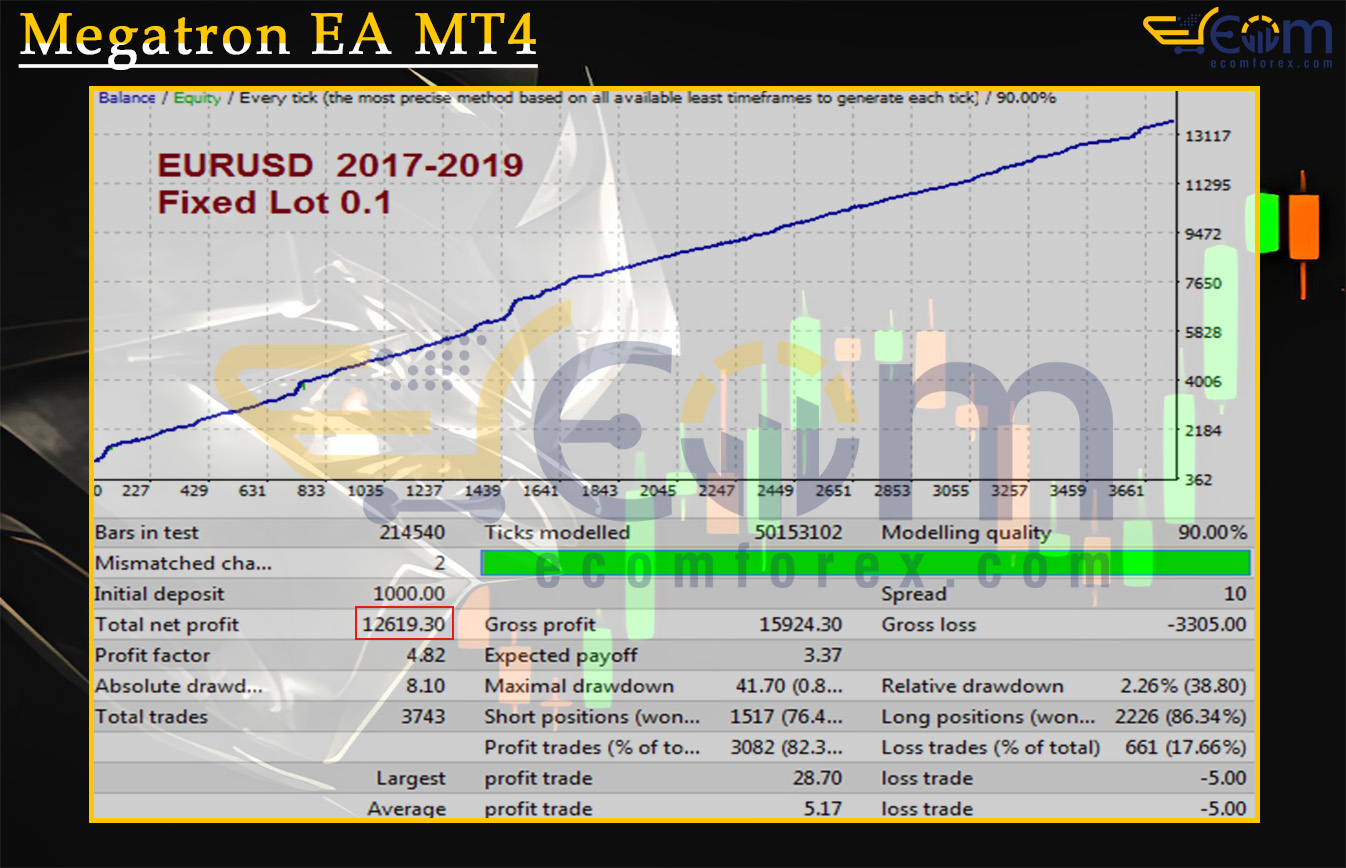Click the Bars in test value 214540
1346x868 pixels.
click(x=412, y=533)
